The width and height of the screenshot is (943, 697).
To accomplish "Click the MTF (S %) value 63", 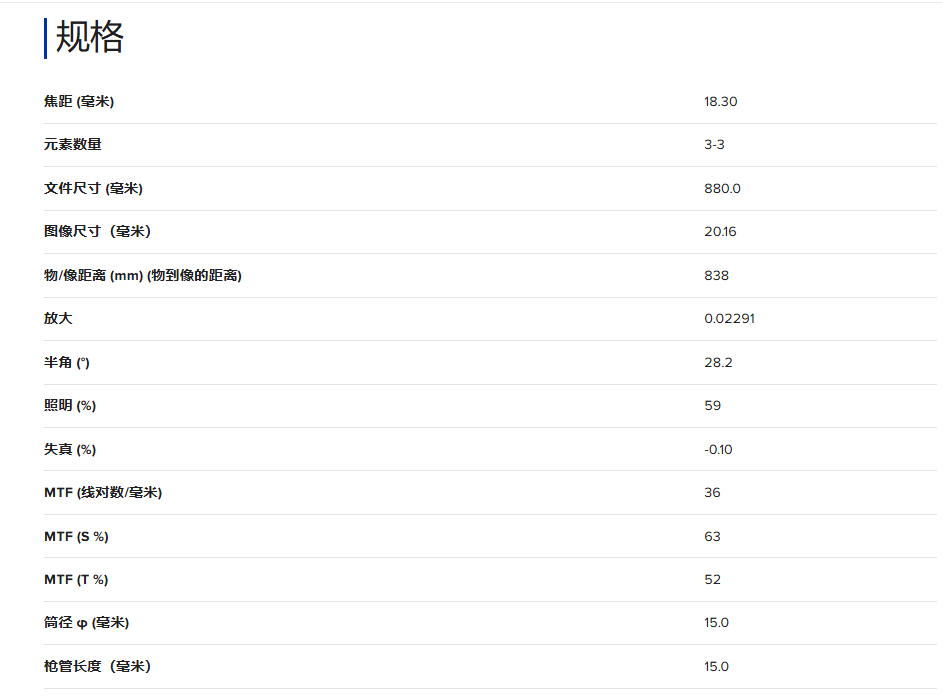I will [712, 536].
